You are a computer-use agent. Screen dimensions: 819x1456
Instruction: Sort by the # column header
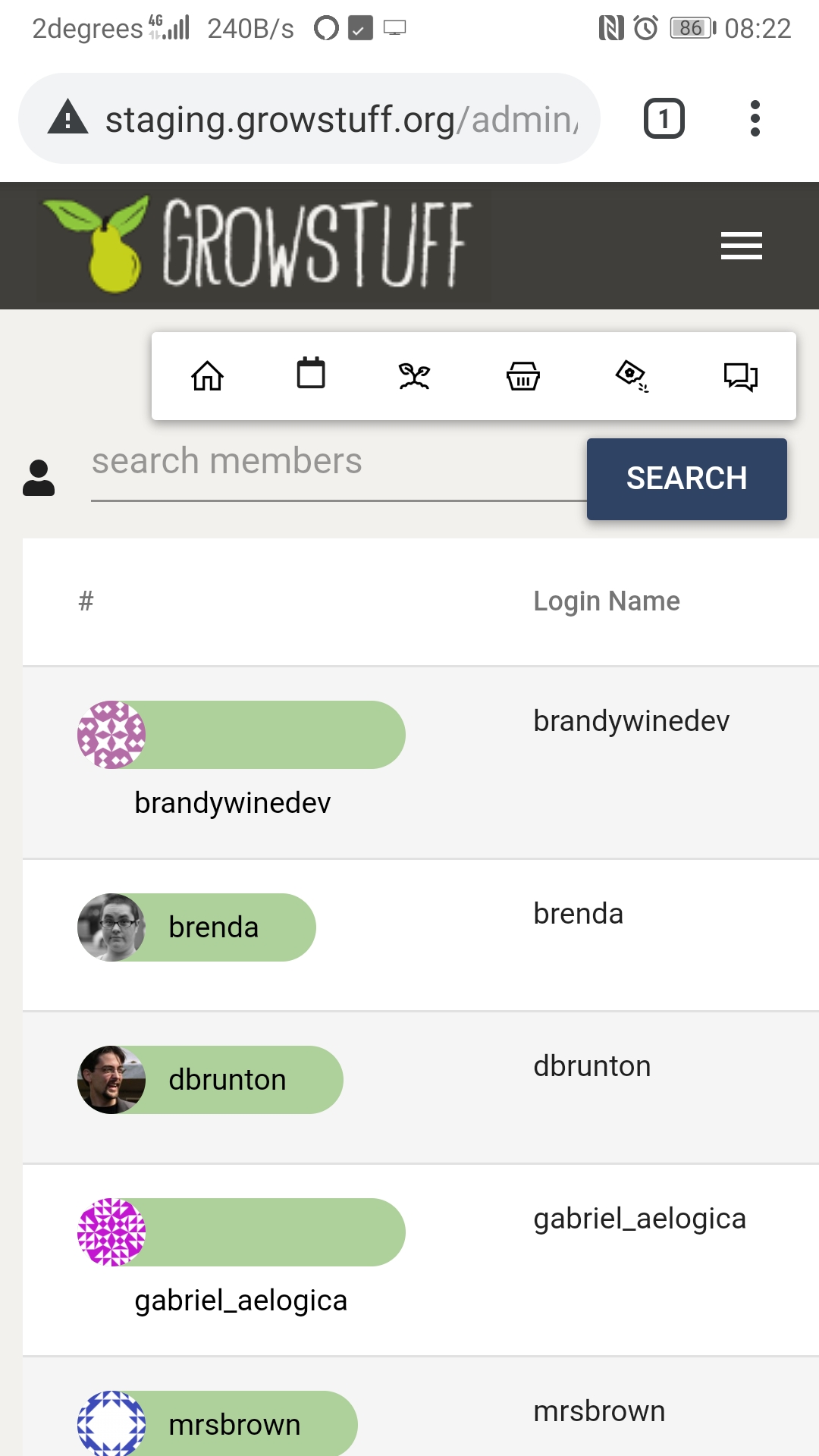(x=84, y=601)
